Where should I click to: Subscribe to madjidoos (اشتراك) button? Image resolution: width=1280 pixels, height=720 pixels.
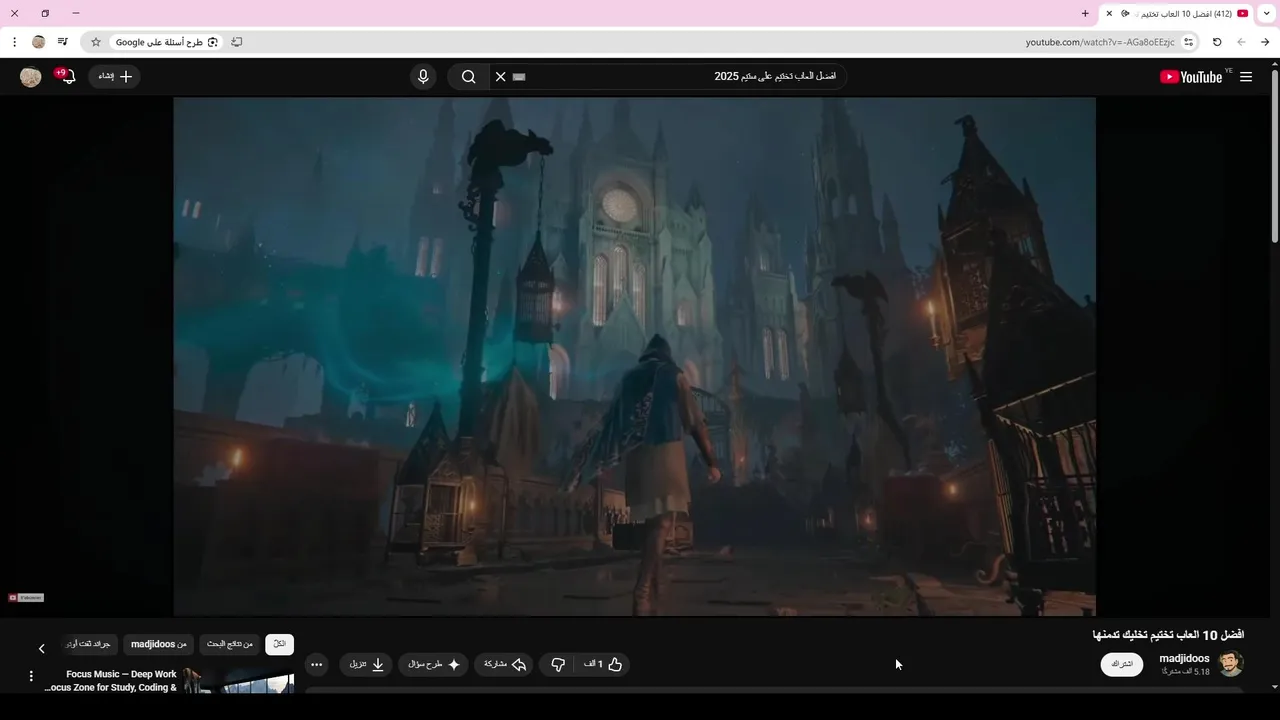1122,664
